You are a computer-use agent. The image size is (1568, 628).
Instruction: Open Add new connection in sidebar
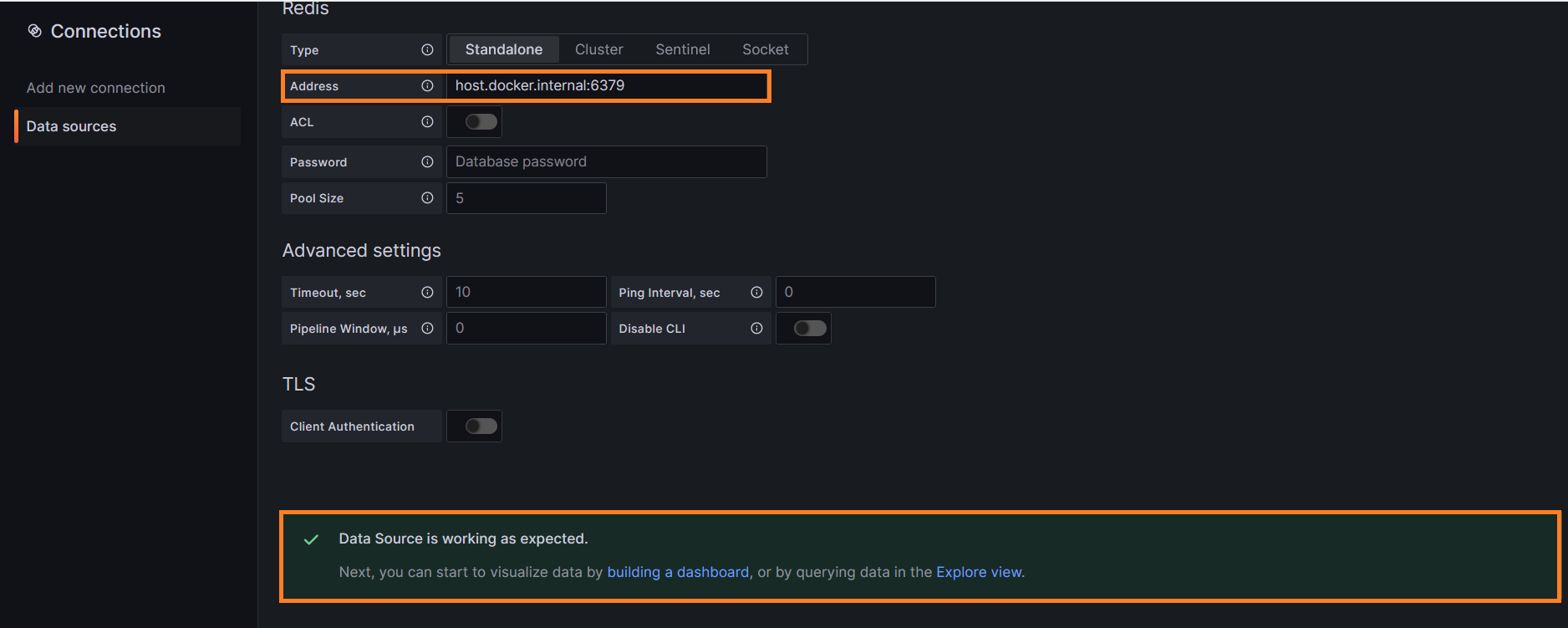95,88
